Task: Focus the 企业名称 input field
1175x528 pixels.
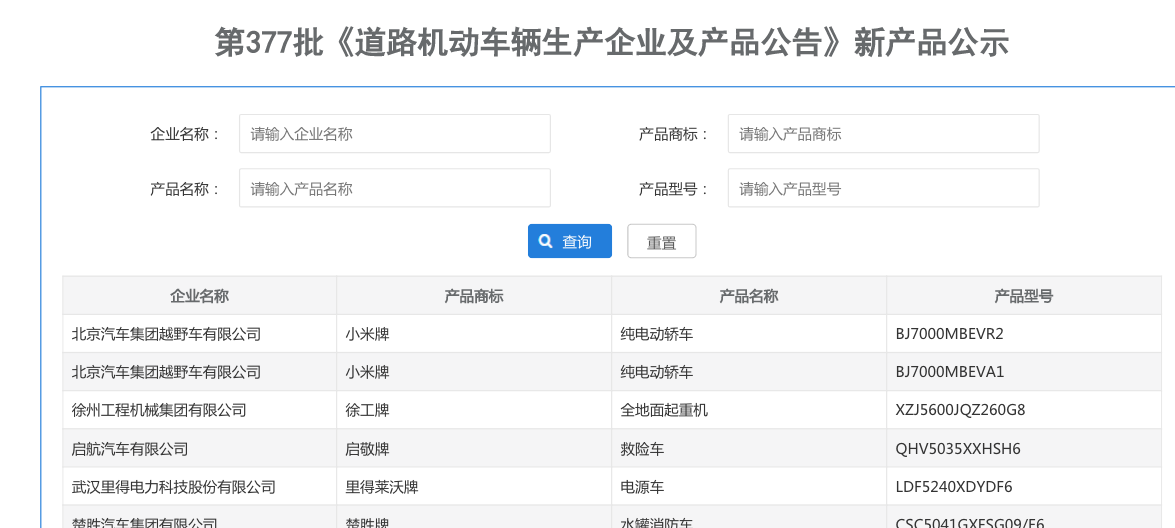Action: (394, 134)
